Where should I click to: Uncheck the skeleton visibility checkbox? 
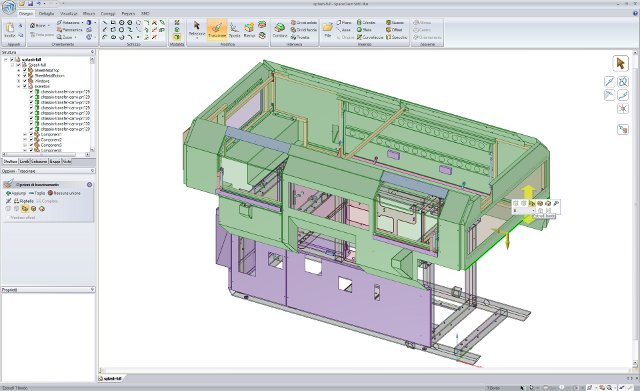tap(25, 86)
